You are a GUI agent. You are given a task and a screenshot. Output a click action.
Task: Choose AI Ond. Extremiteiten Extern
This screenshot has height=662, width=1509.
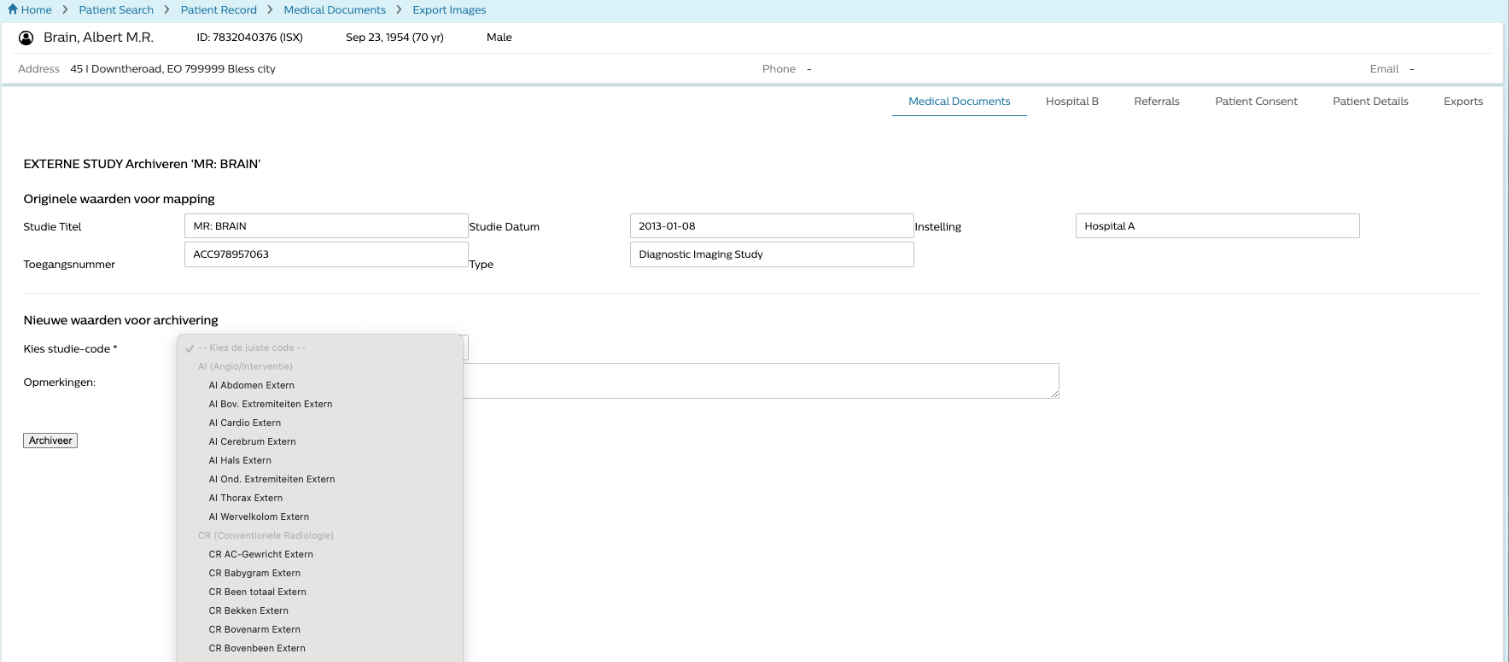click(320, 479)
